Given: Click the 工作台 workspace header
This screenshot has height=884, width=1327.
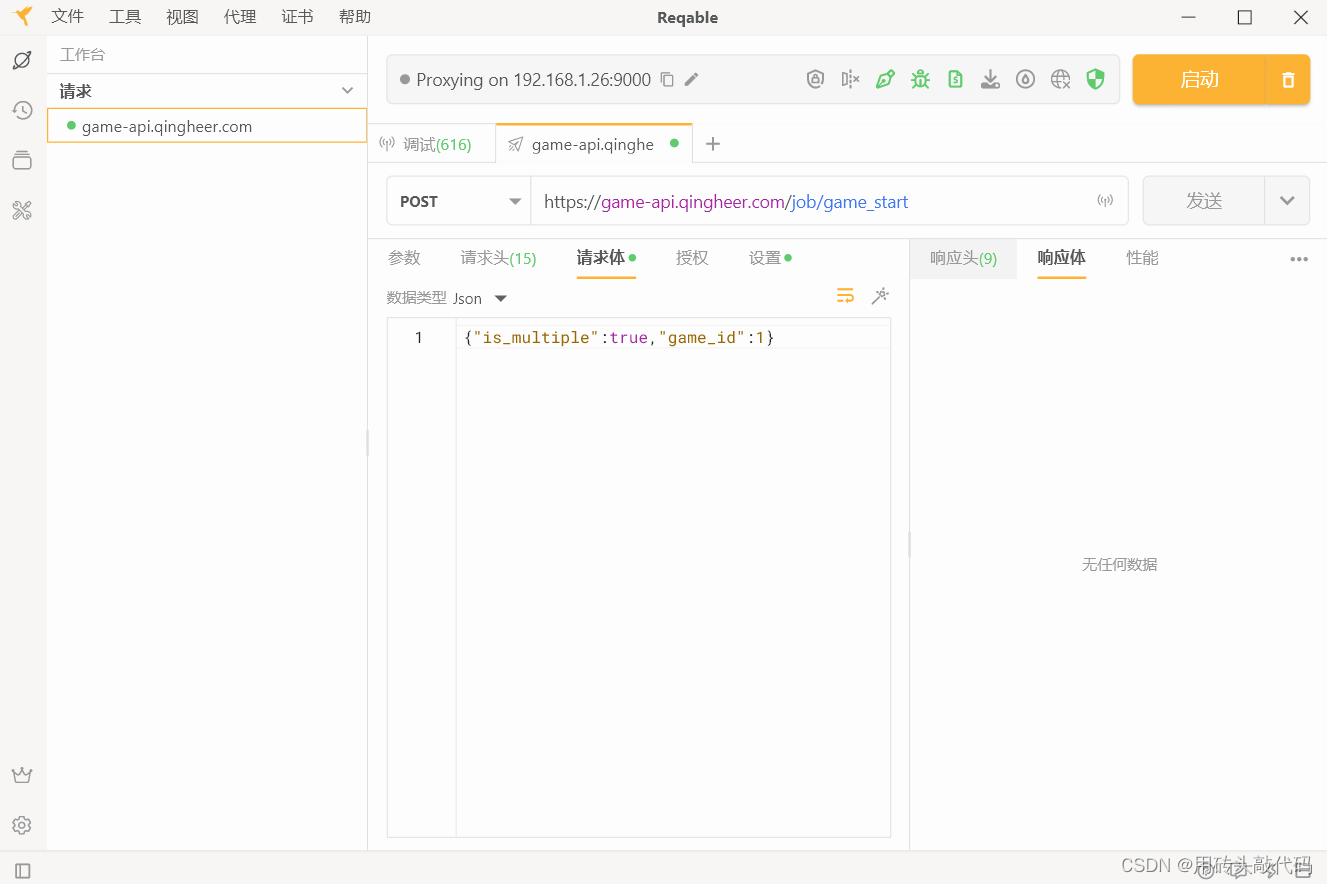Looking at the screenshot, I should 82,55.
